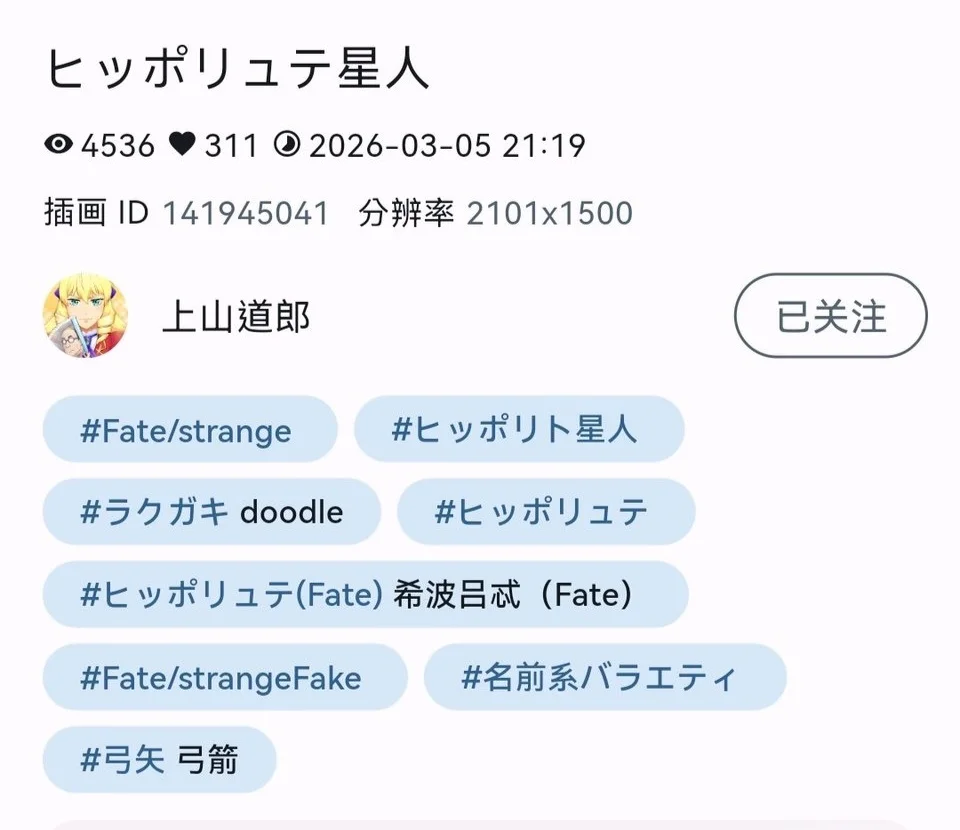960x830 pixels.
Task: Open artist name 上山道郎 profile
Action: (236, 317)
